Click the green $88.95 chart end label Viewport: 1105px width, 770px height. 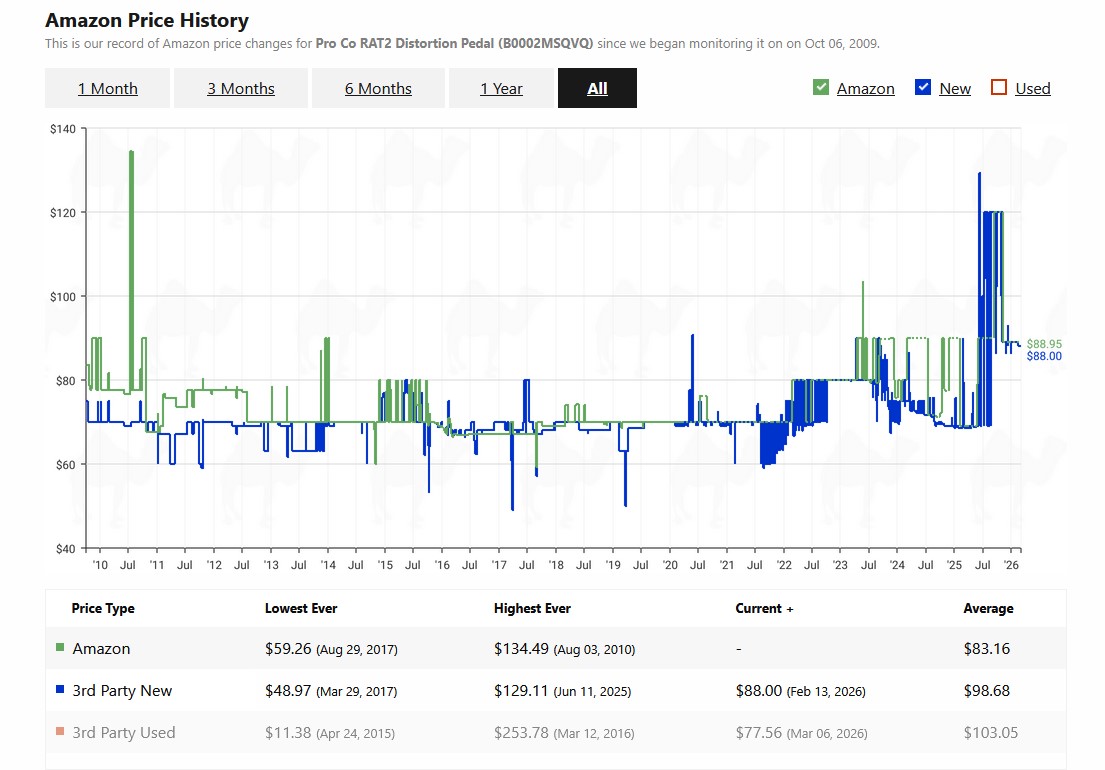coord(1044,344)
